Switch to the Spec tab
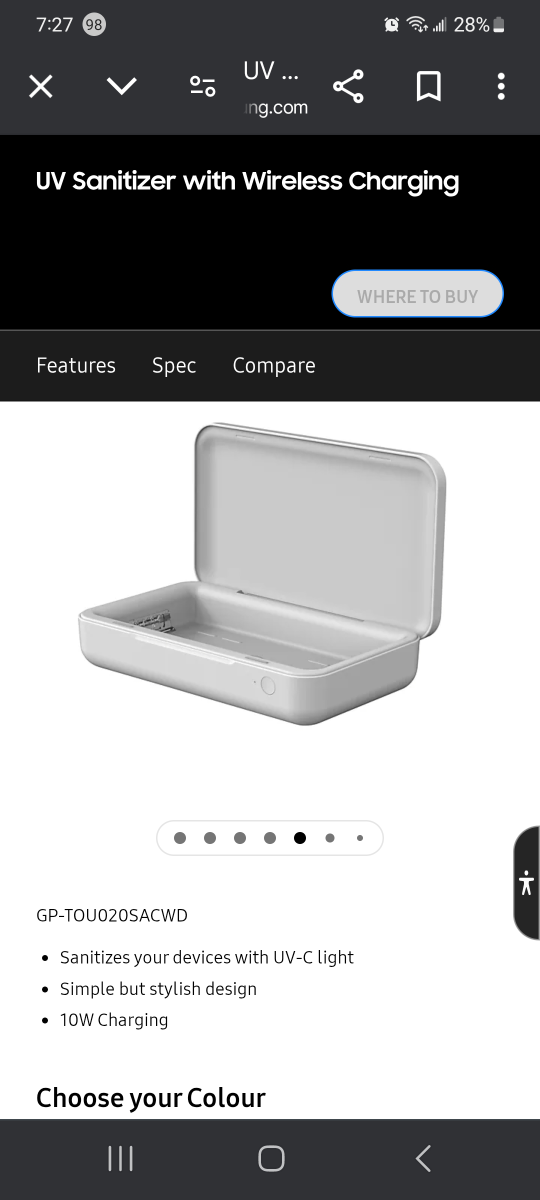 click(174, 366)
